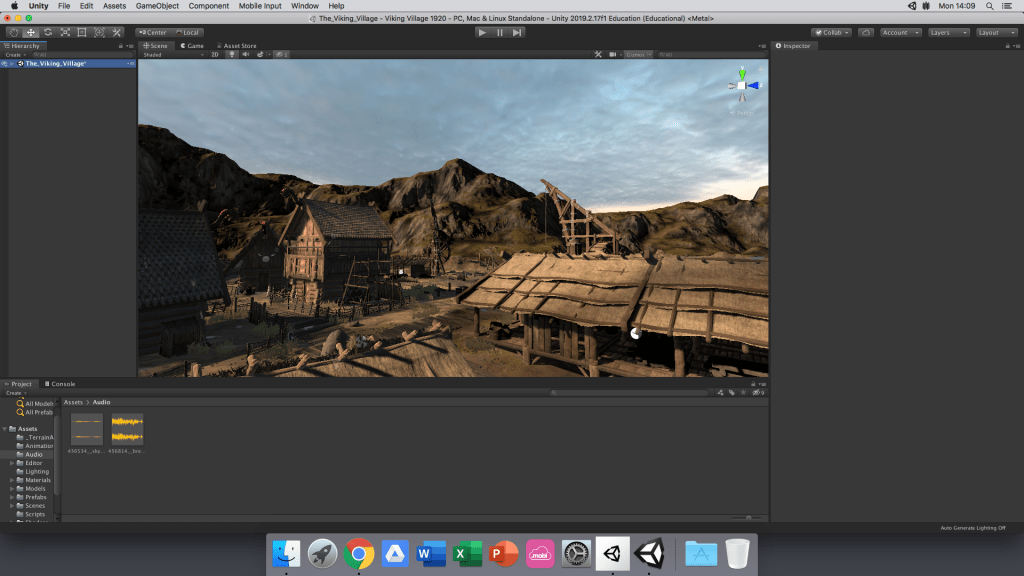Select the Rotate tool
Viewport: 1024px width, 576px height.
[x=48, y=32]
